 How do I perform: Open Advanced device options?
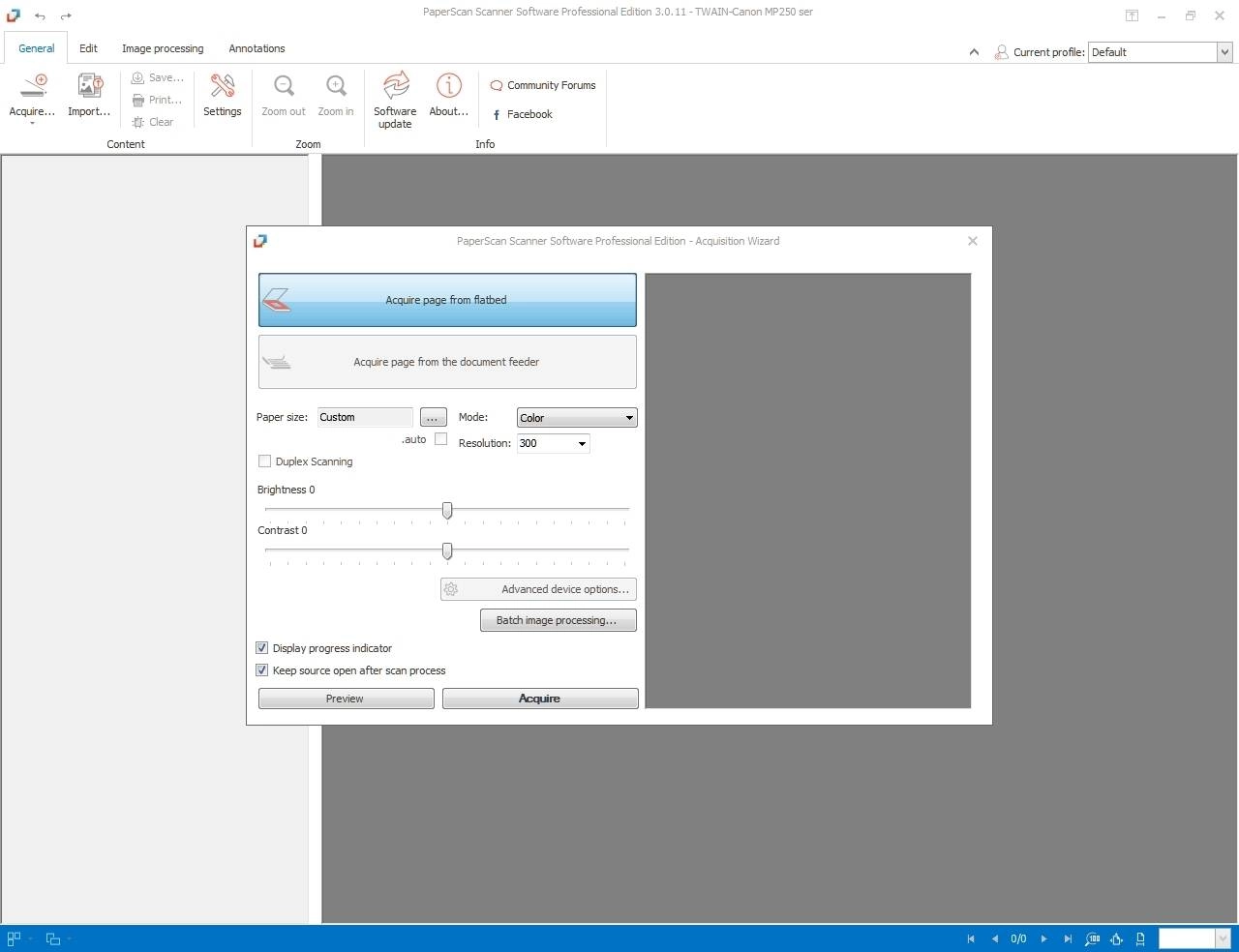[538, 589]
